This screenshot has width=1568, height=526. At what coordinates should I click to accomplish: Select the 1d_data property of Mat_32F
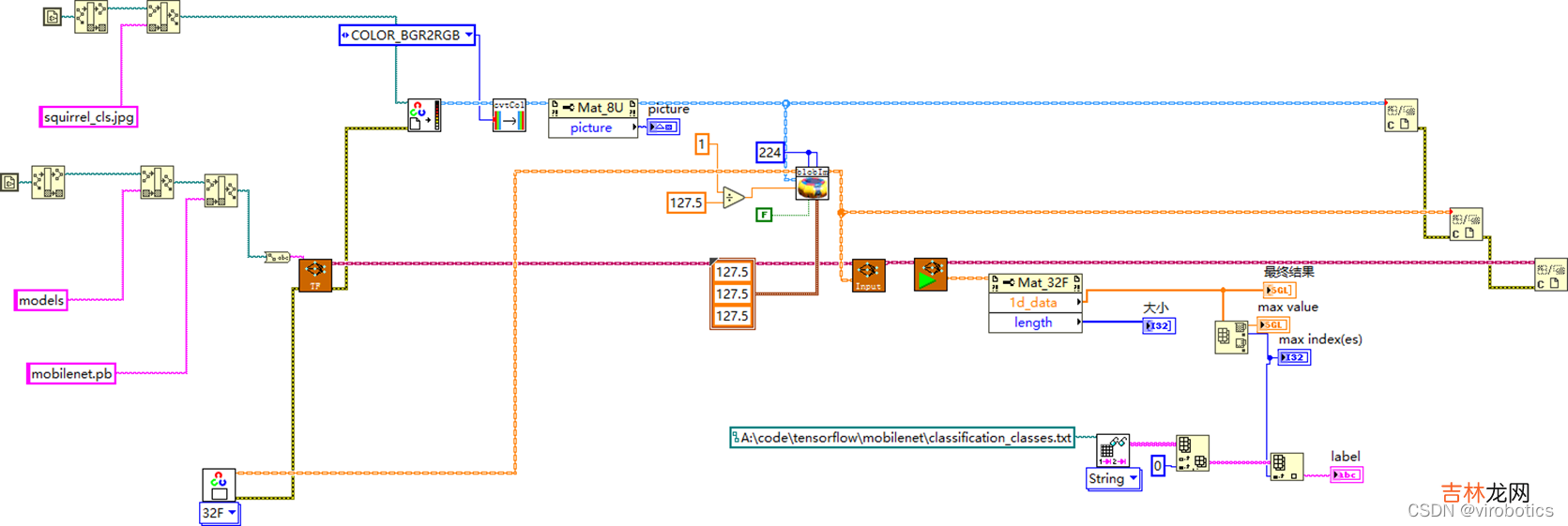pos(1033,303)
